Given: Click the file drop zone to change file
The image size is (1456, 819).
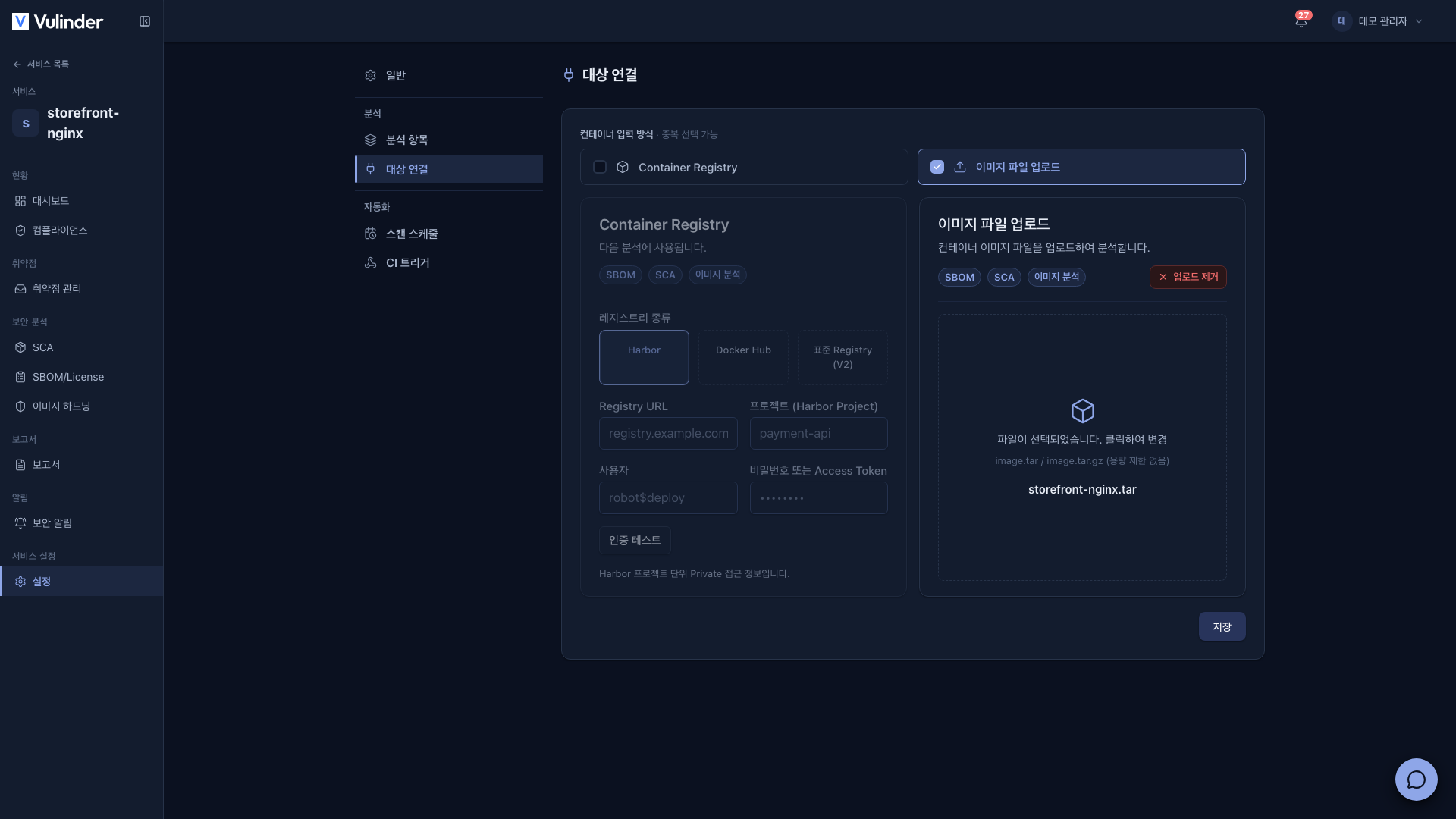Looking at the screenshot, I should (1082, 448).
